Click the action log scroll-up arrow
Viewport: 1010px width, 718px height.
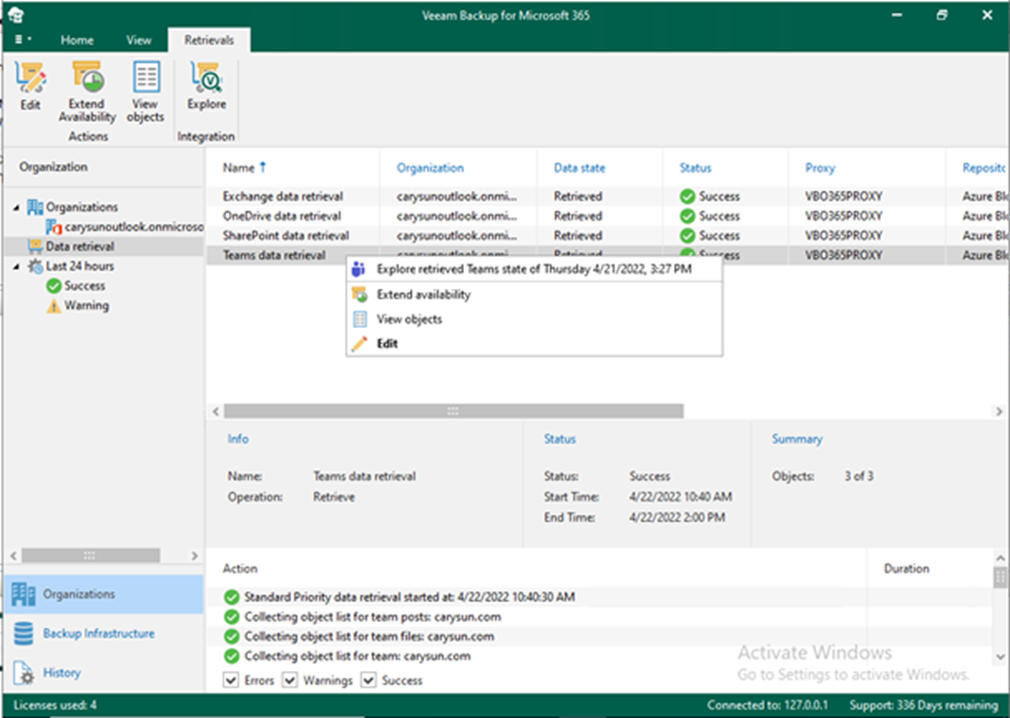pos(1000,558)
